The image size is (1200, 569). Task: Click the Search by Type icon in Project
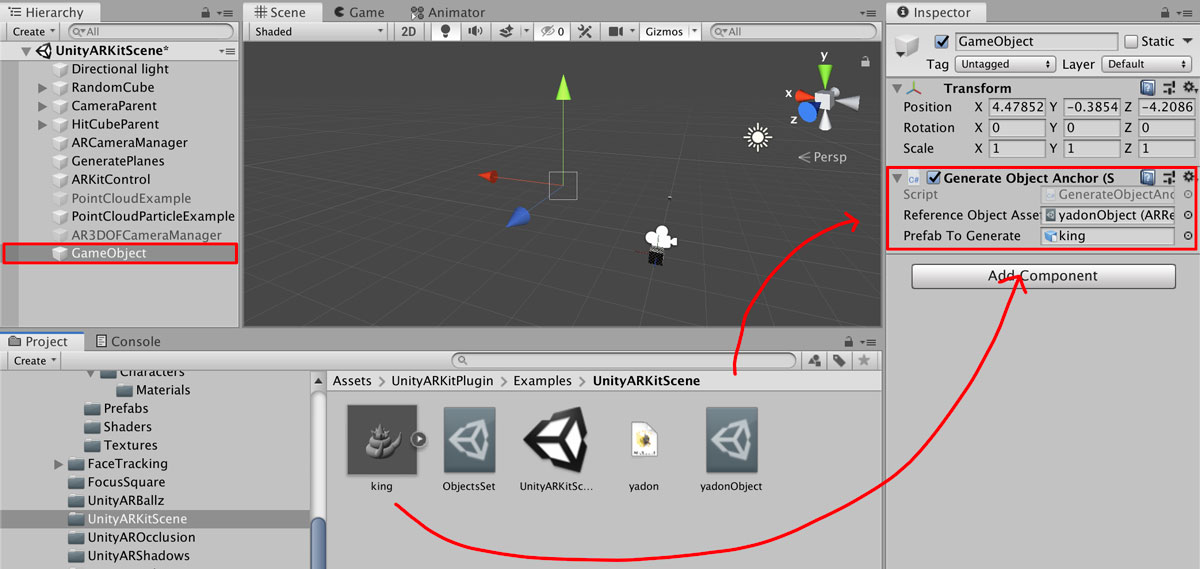[x=815, y=360]
